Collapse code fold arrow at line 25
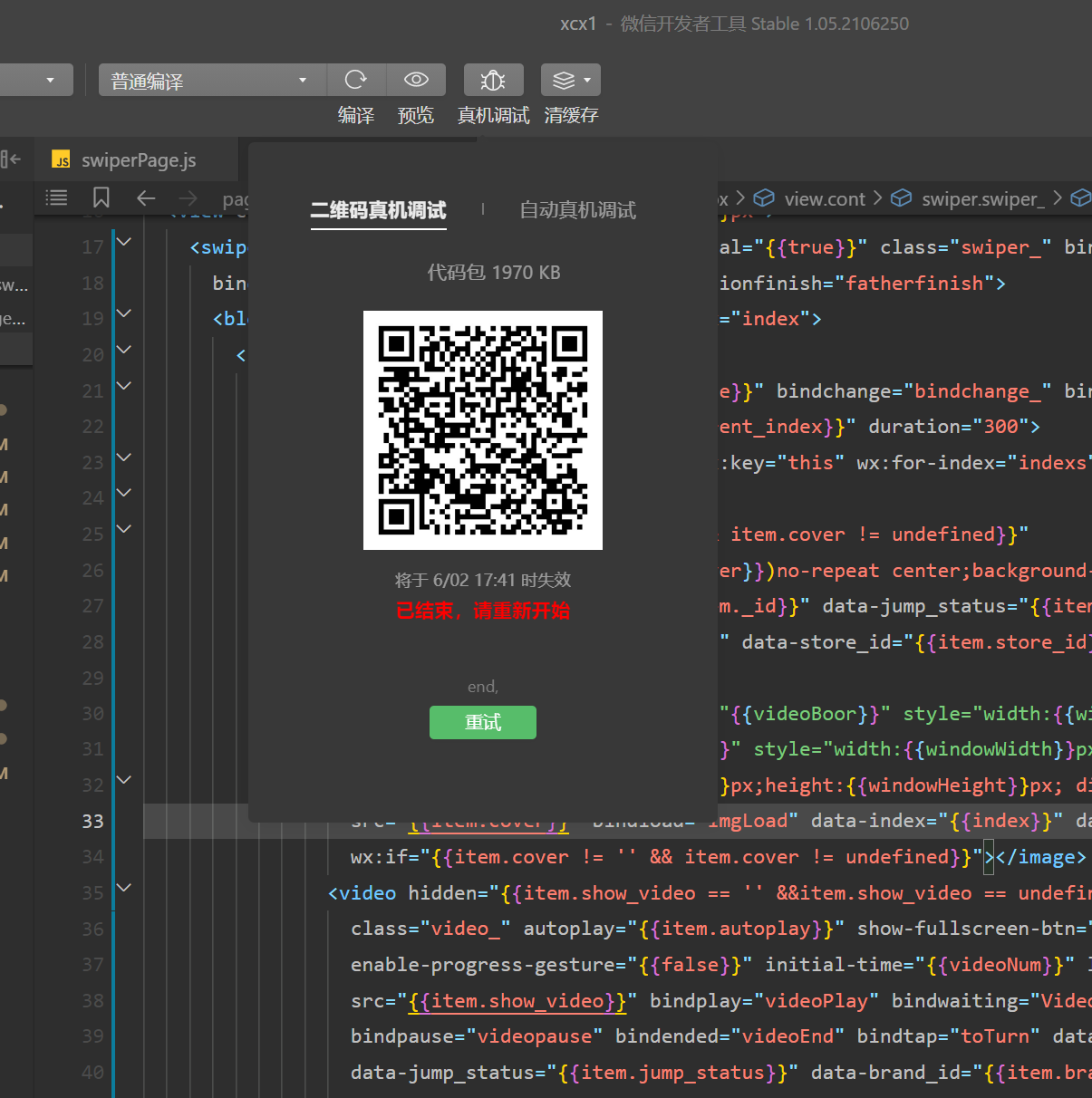Image resolution: width=1092 pixels, height=1098 pixels. 125,529
